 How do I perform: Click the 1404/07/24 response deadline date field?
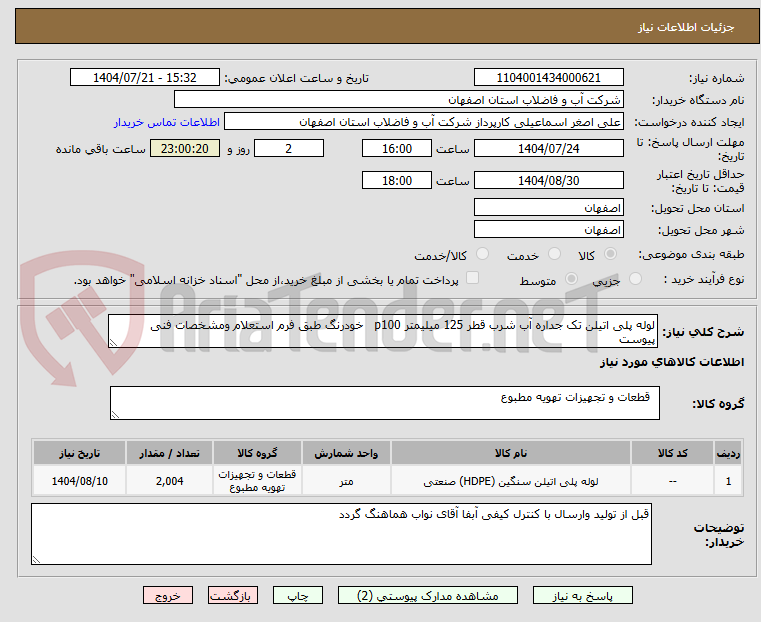click(548, 149)
